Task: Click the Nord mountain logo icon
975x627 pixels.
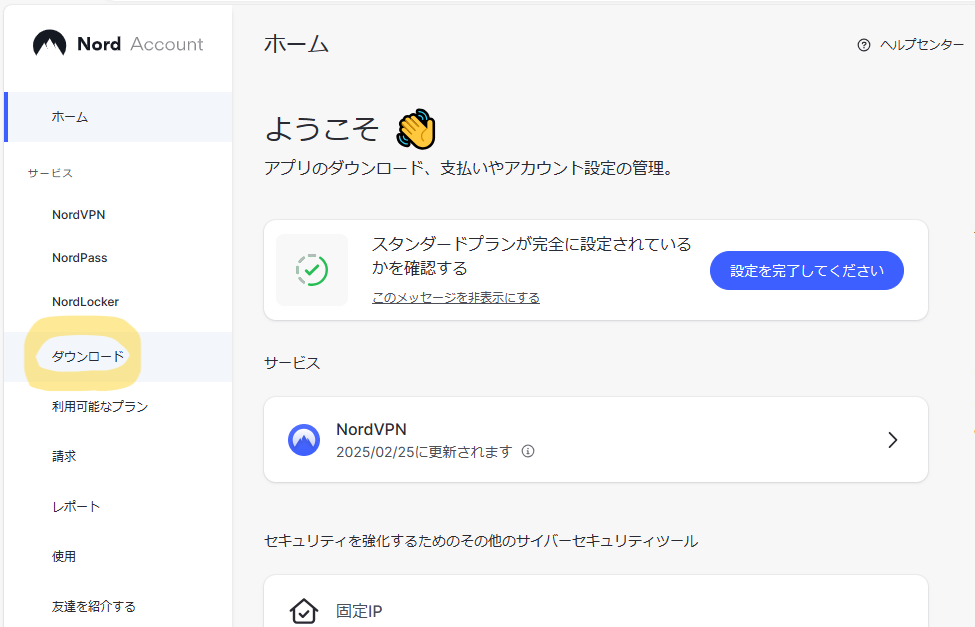Action: point(49,44)
